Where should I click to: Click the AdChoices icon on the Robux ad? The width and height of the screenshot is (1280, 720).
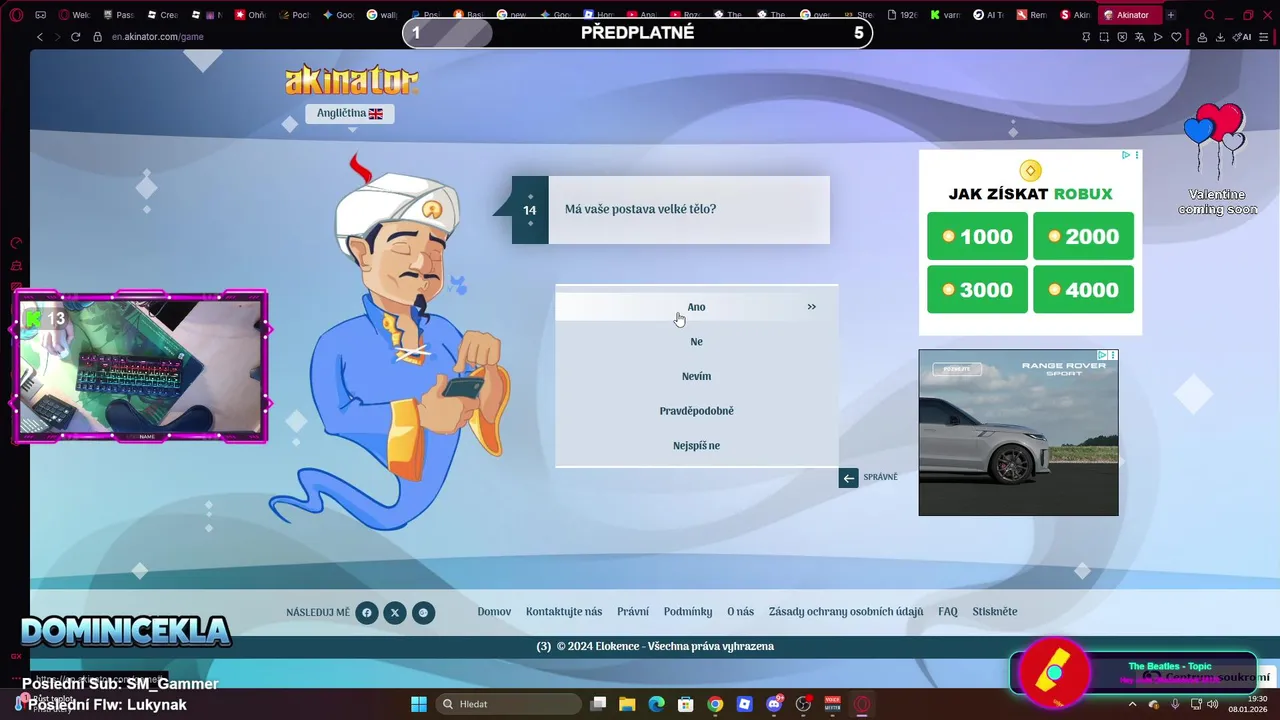1126,155
